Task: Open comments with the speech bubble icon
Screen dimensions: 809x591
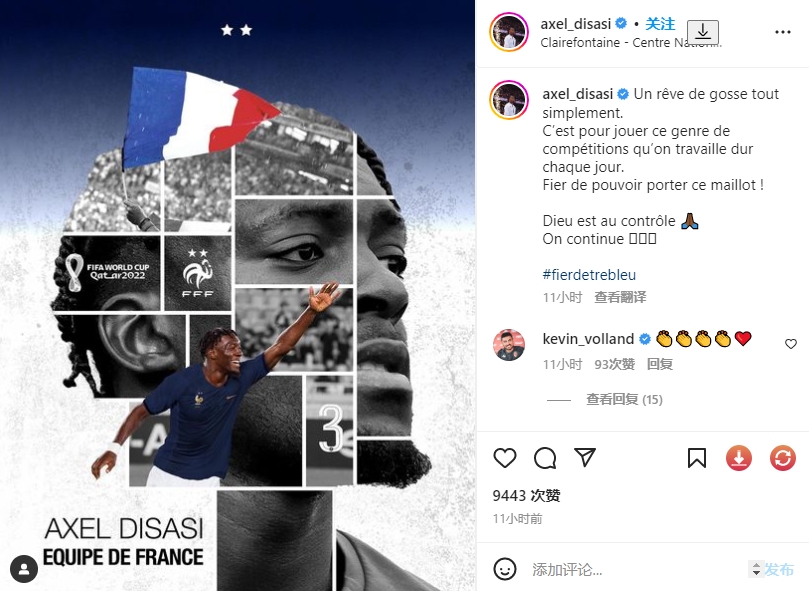Action: coord(545,458)
